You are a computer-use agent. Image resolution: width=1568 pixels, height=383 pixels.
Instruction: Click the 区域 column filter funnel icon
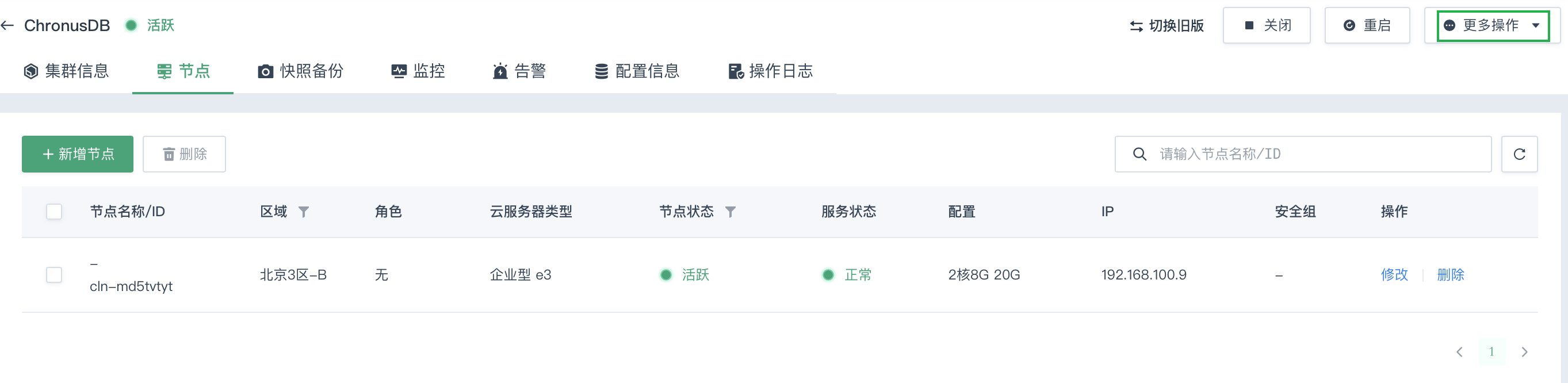point(304,212)
